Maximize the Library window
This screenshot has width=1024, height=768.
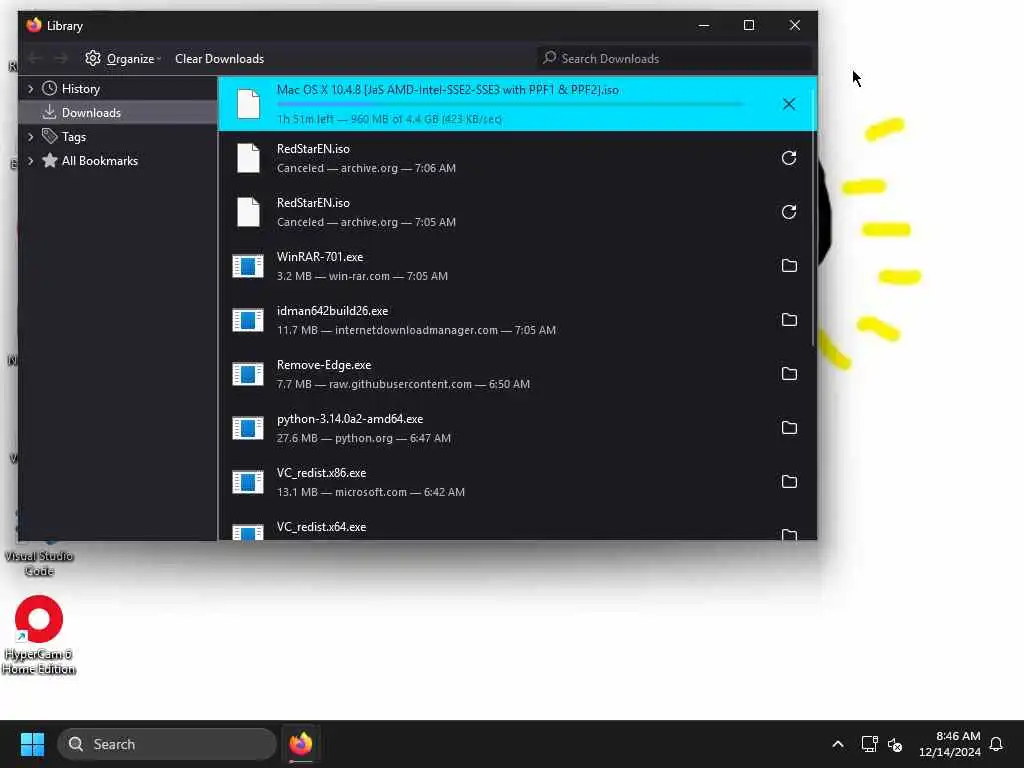(x=749, y=25)
